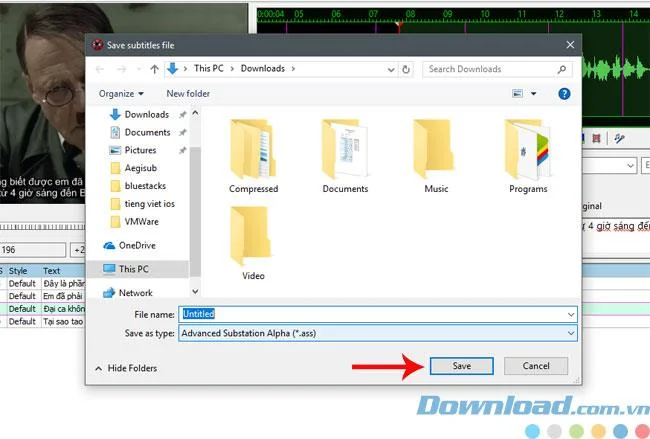Go up one folder level arrow
The image size is (650, 439).
click(x=155, y=69)
